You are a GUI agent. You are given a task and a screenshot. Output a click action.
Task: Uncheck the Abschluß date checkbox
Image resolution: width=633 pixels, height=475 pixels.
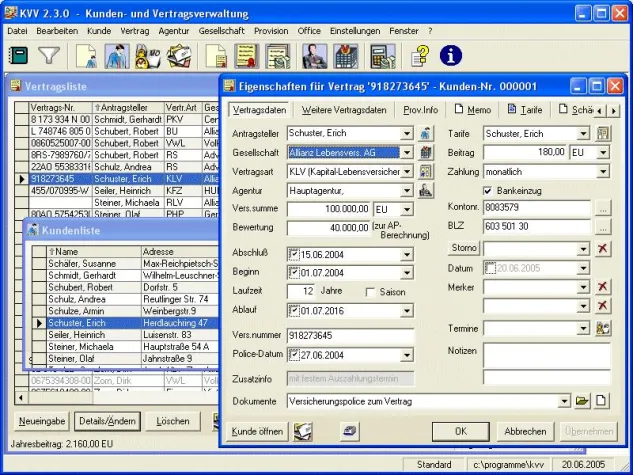(294, 253)
